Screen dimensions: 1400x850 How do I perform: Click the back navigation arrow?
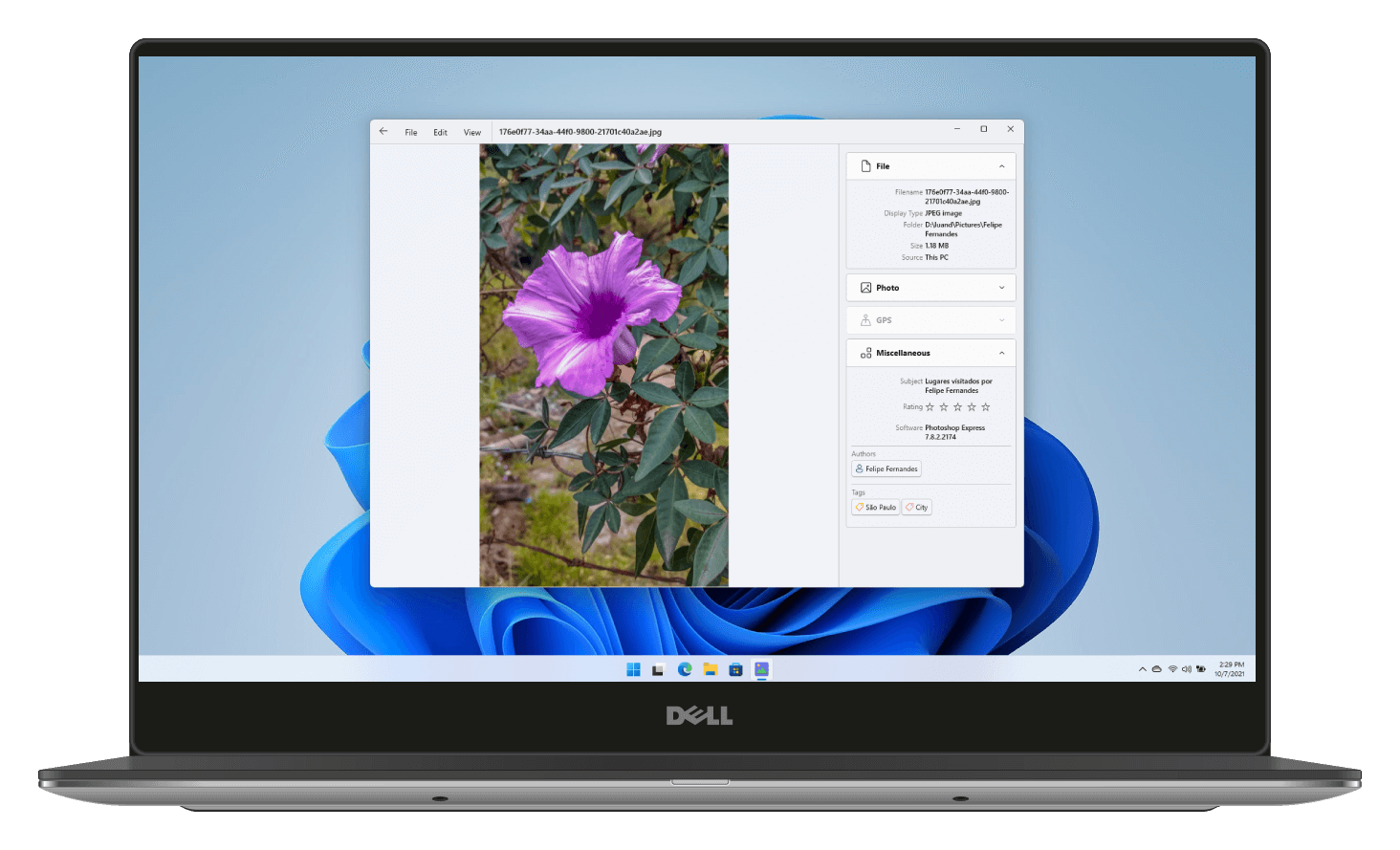pos(383,131)
